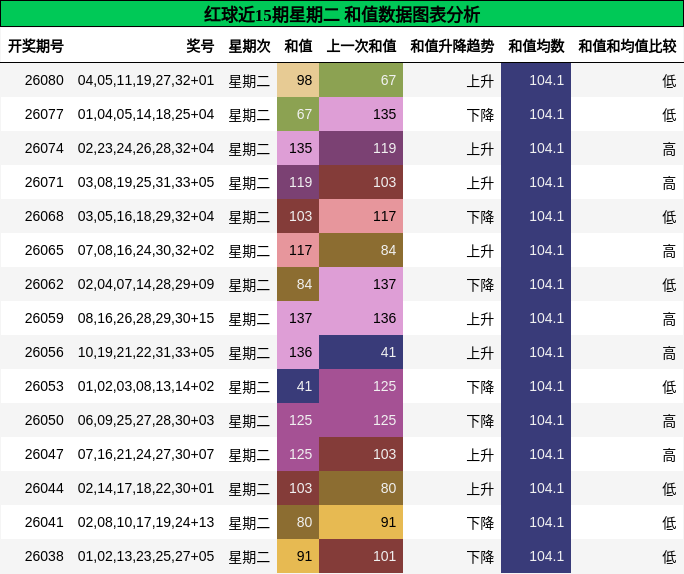Select period number 26044
Screen dimensions: 684x574
pyautogui.click(x=44, y=489)
